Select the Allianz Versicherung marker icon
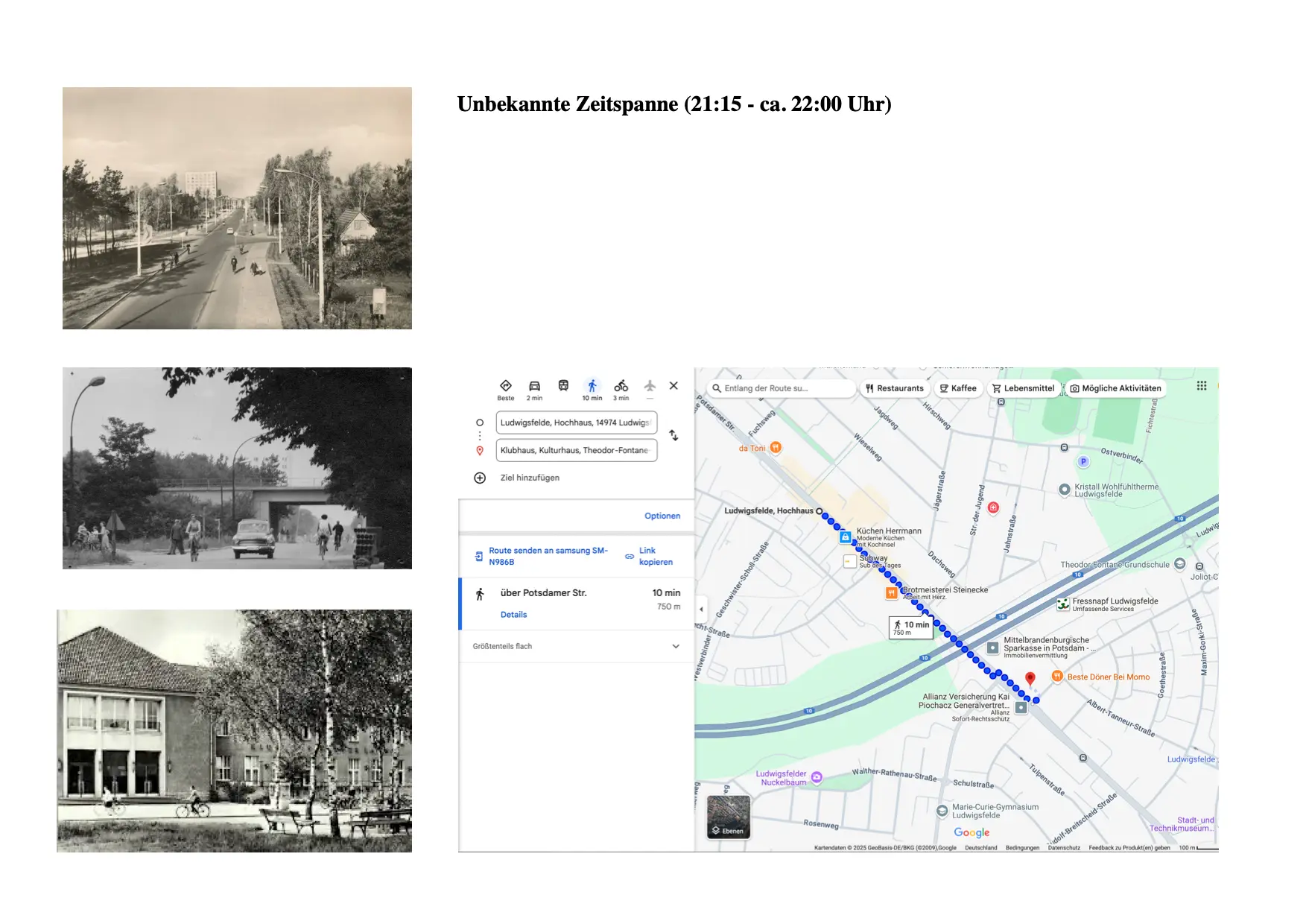The height and width of the screenshot is (924, 1306). click(1021, 708)
